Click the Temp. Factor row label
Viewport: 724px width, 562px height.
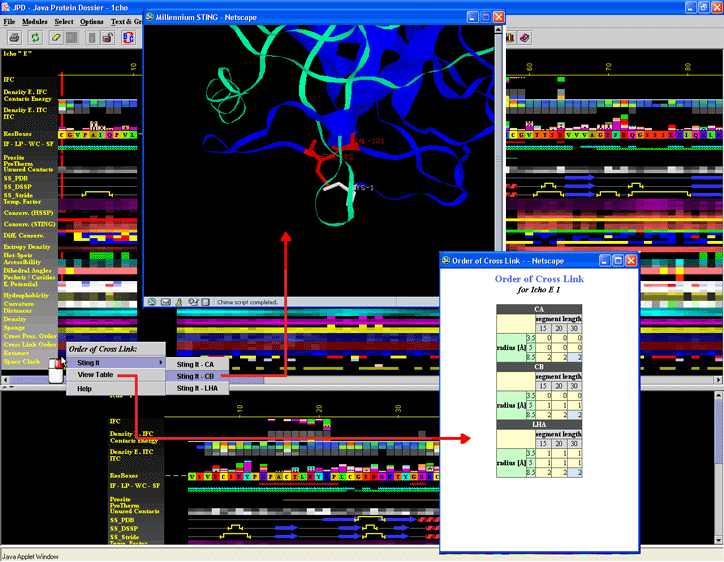22,202
